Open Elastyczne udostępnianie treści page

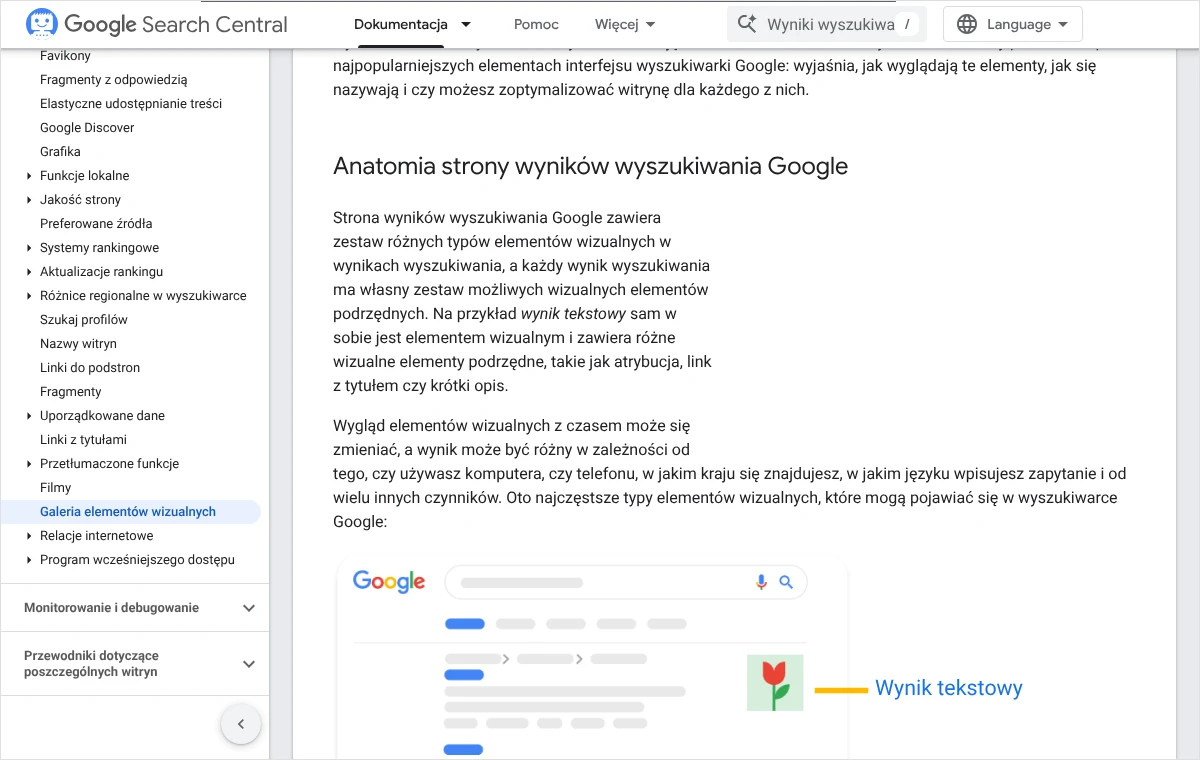click(131, 104)
